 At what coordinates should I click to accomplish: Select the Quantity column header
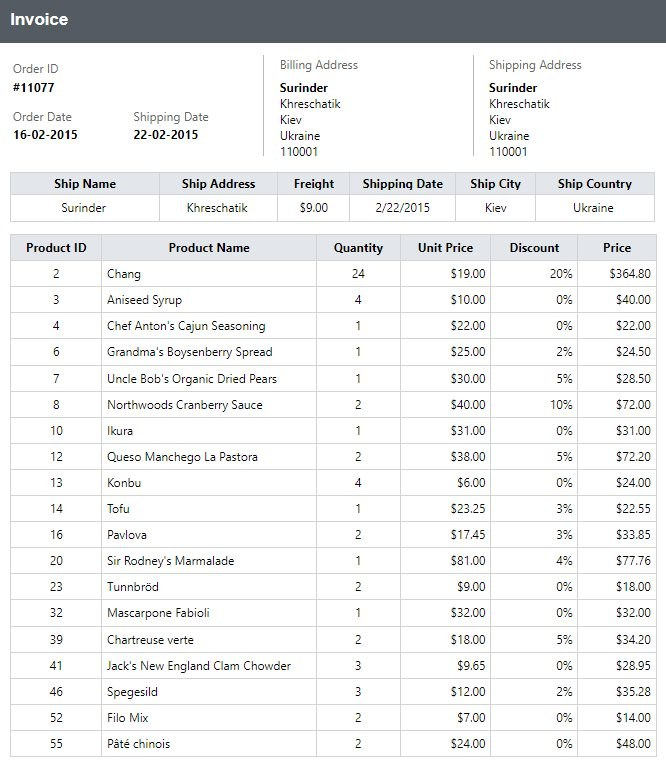(358, 248)
